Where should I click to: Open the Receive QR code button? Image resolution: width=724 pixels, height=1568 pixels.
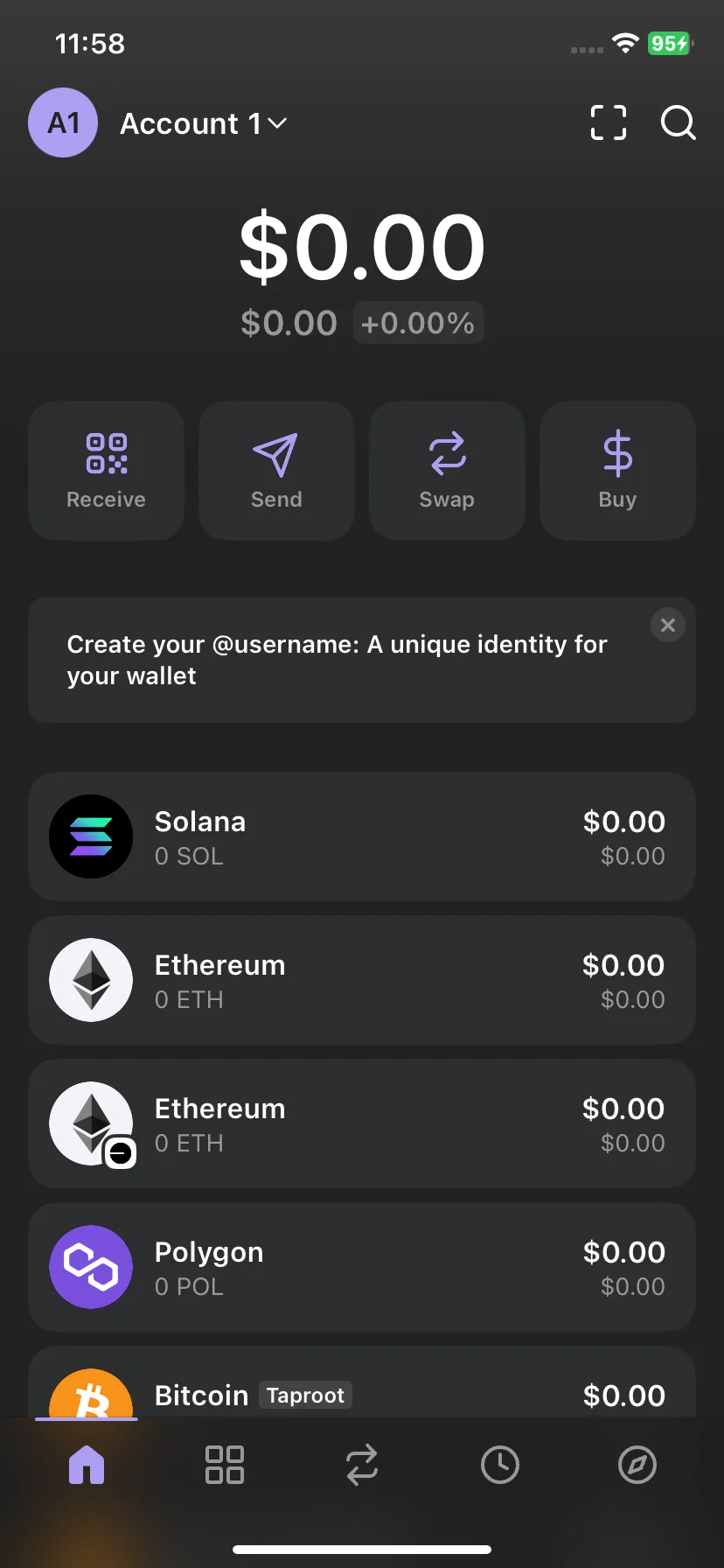pos(106,471)
